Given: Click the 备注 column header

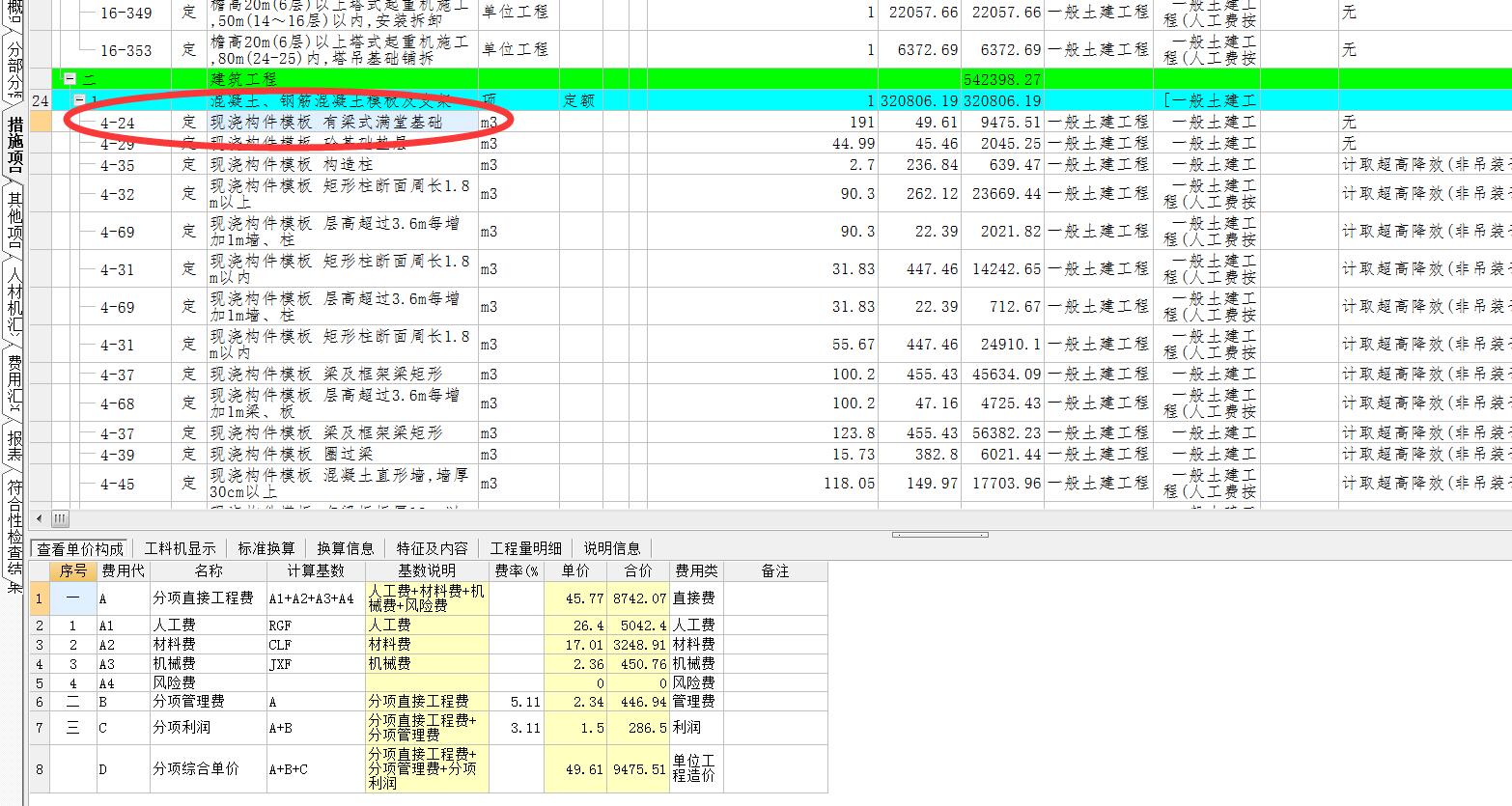Looking at the screenshot, I should tap(774, 571).
